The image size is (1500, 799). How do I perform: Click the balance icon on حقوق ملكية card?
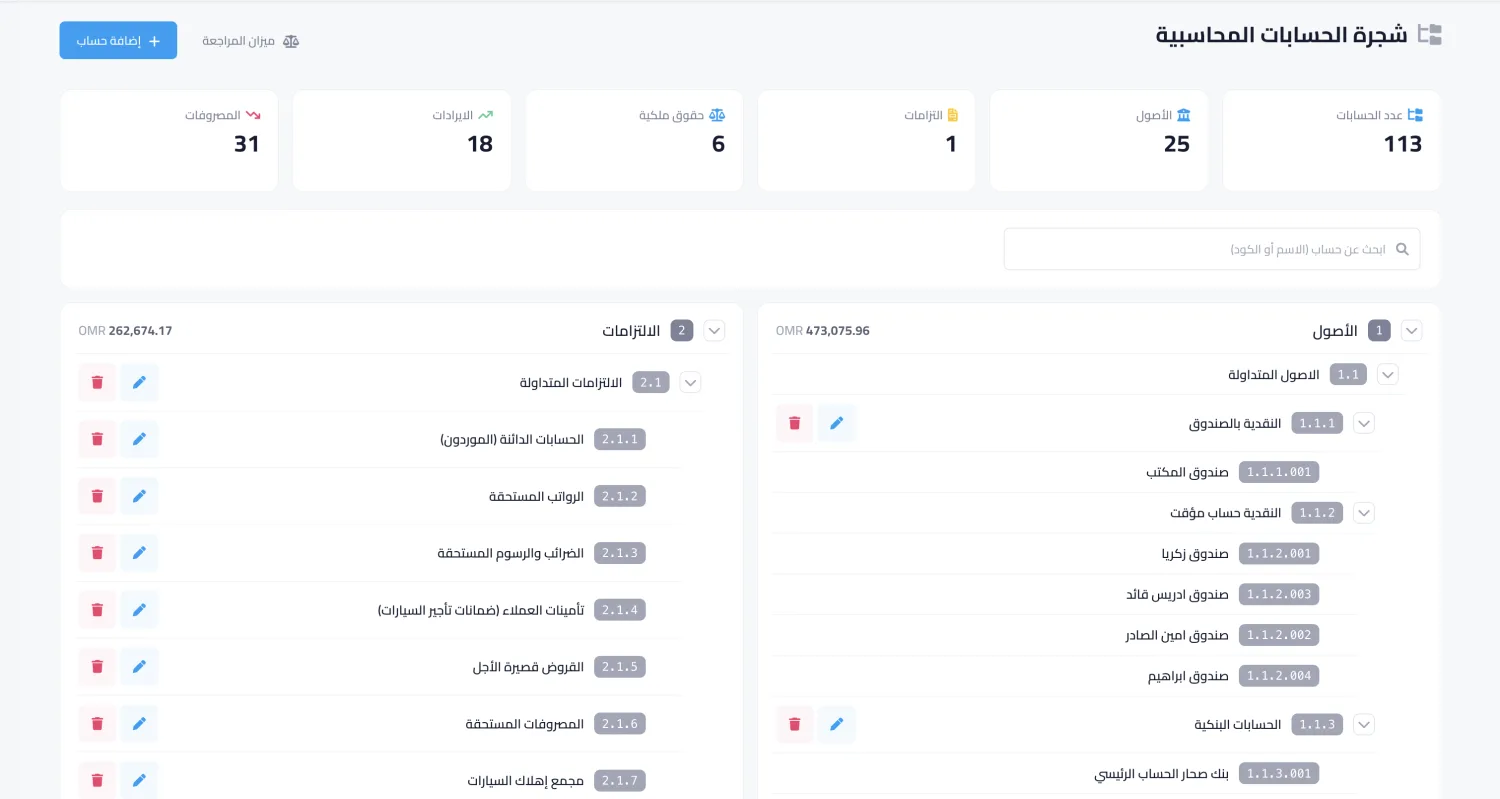coord(717,115)
